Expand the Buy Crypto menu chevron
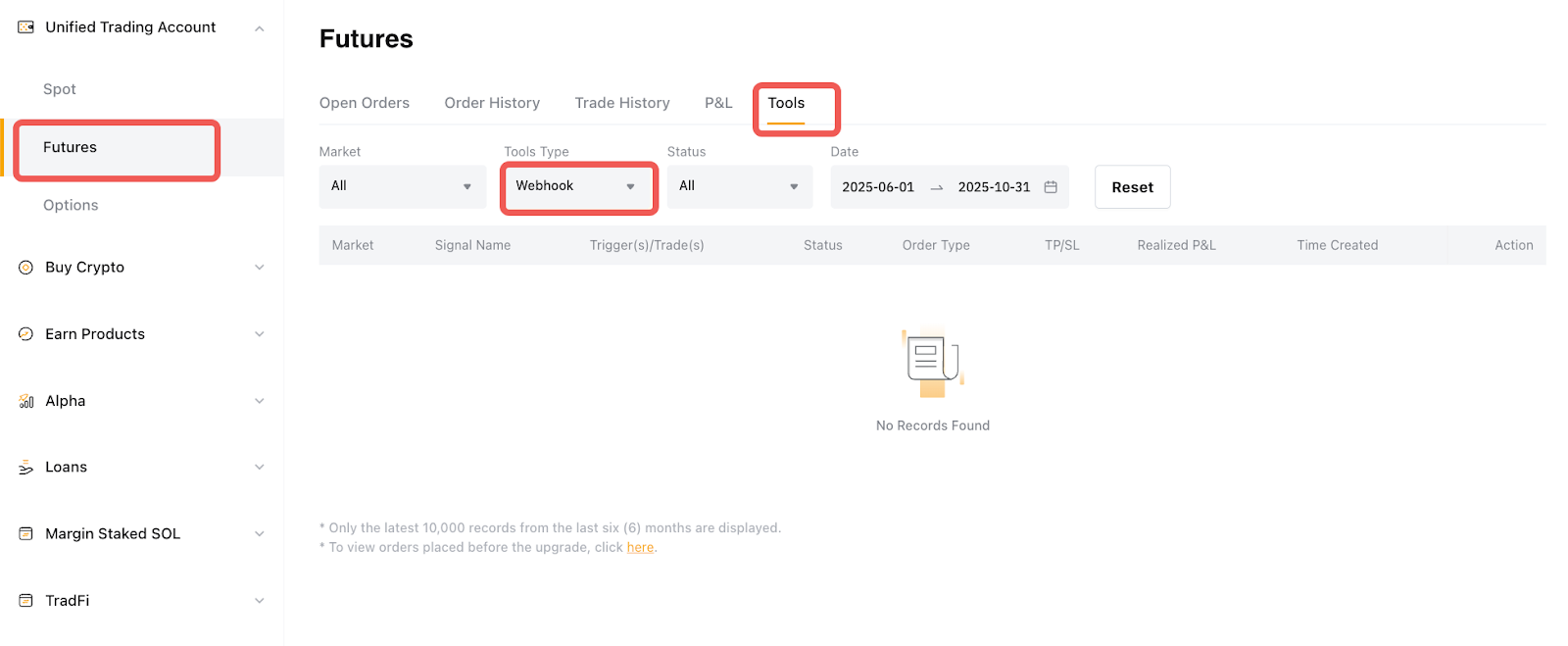This screenshot has height=646, width=1568. (260, 268)
